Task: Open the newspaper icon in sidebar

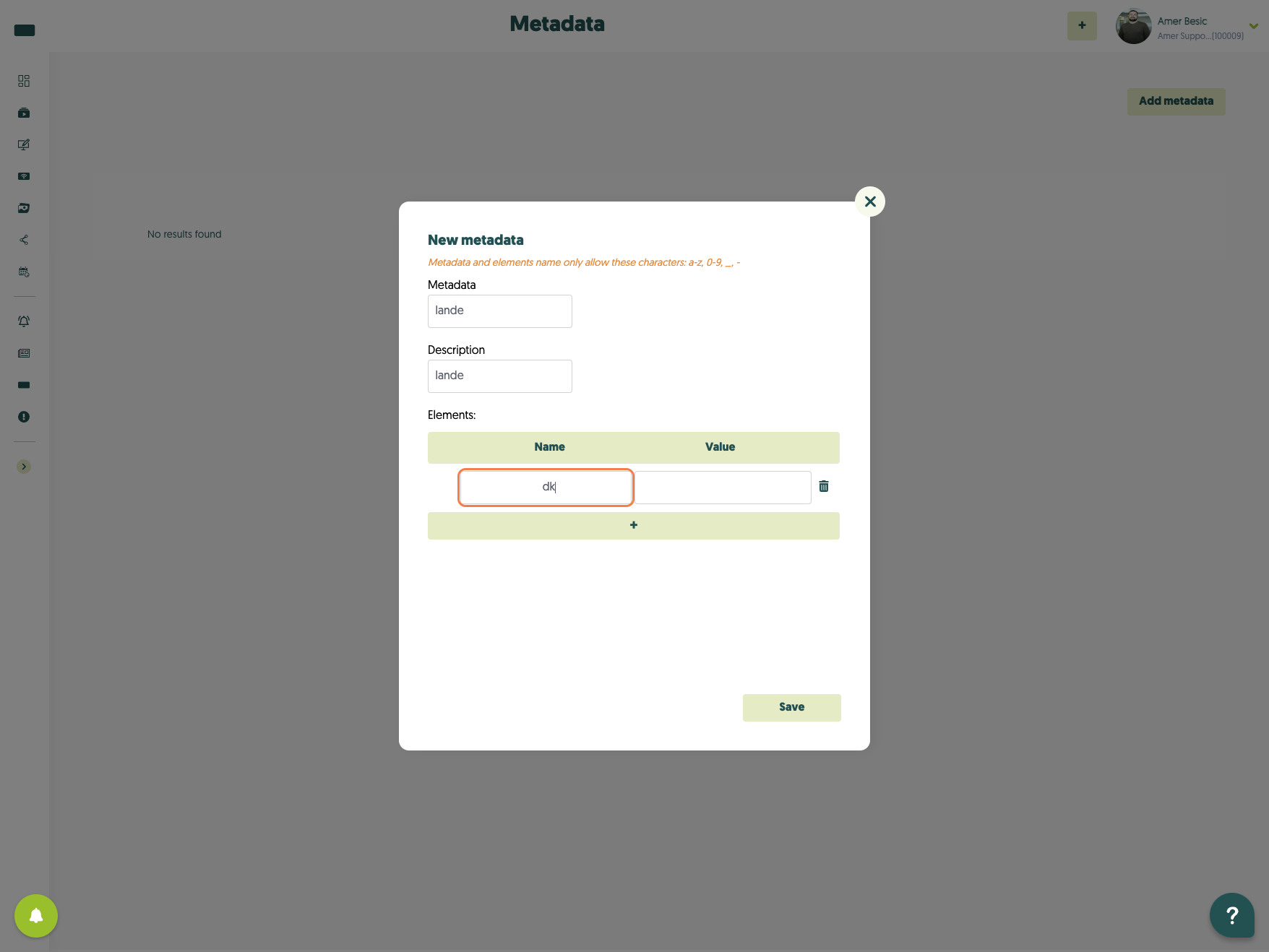Action: point(24,353)
